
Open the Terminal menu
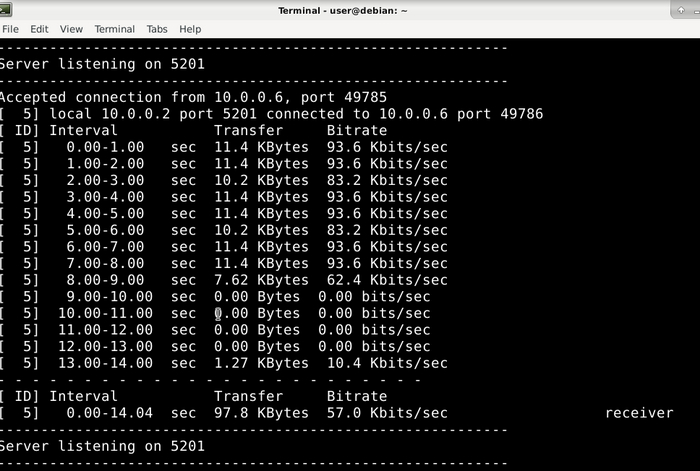pyautogui.click(x=115, y=29)
